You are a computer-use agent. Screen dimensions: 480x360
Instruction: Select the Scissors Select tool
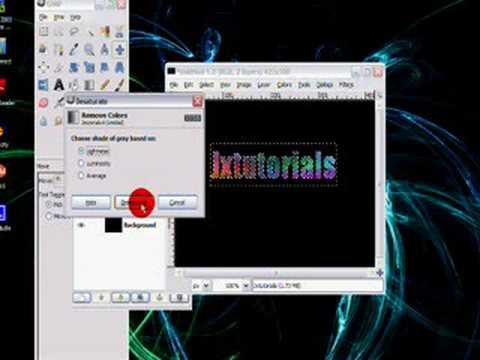[x=120, y=32]
